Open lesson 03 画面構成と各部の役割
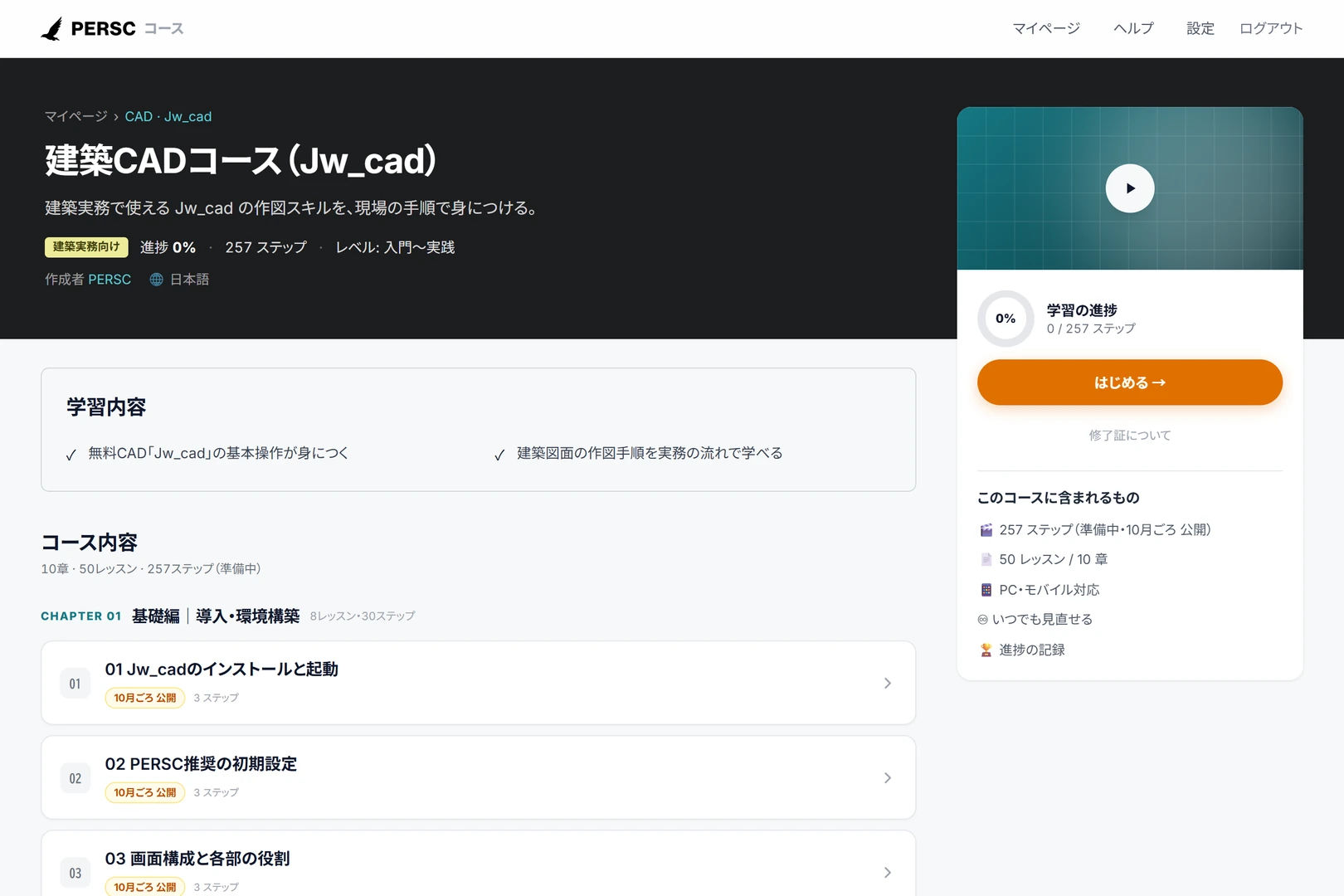This screenshot has width=1344, height=896. click(479, 864)
